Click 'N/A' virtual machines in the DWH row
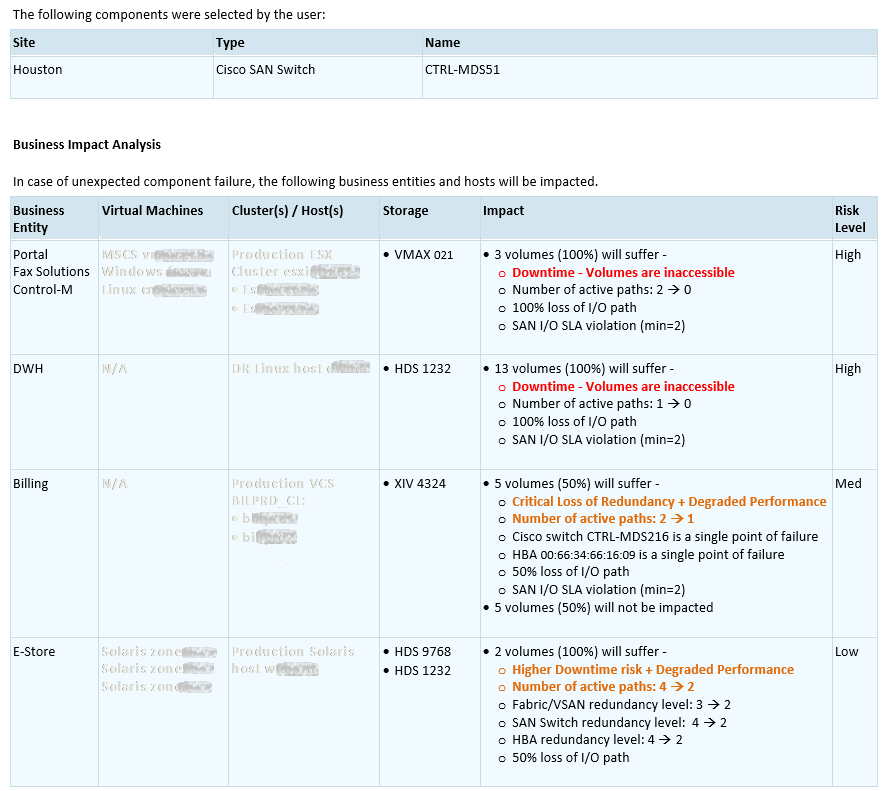 coord(114,368)
